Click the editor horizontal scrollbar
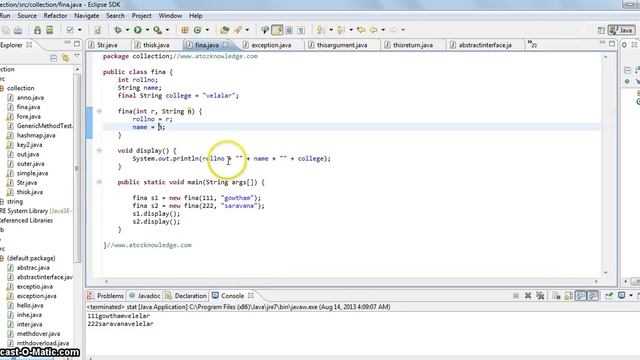 pos(351,281)
